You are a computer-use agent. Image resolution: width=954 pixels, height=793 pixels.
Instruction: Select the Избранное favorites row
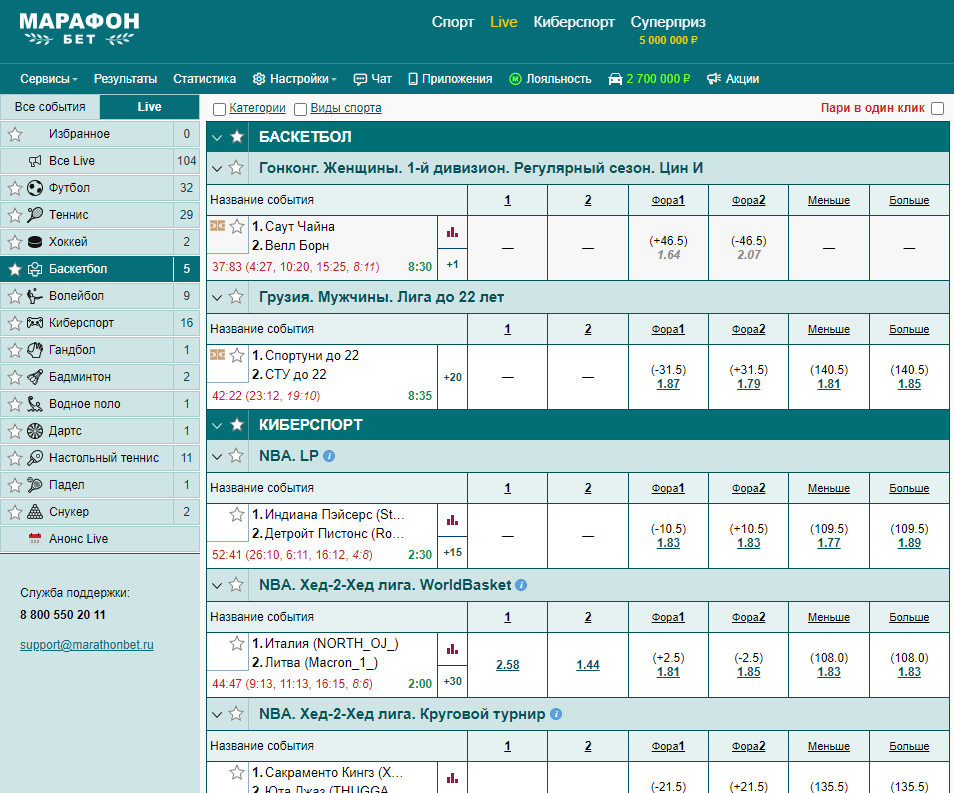pyautogui.click(x=100, y=134)
